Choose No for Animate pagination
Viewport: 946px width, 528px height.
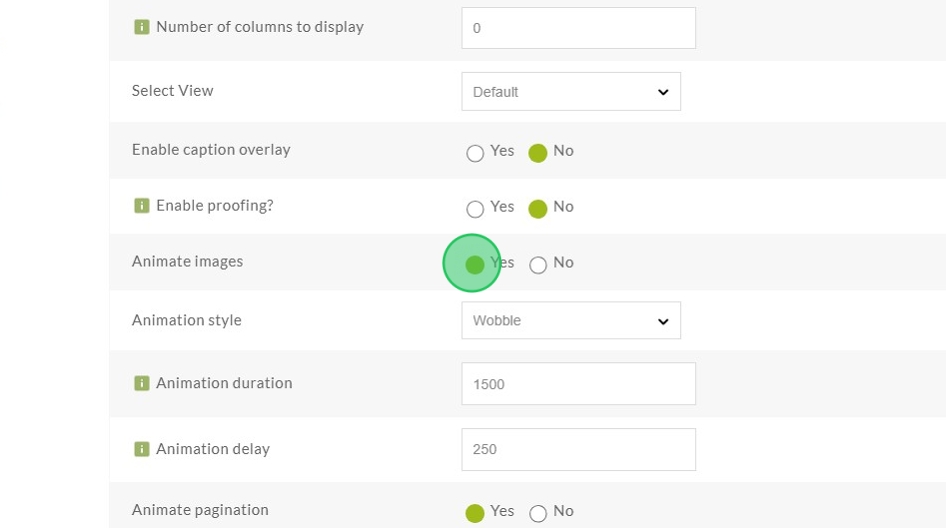[538, 513]
